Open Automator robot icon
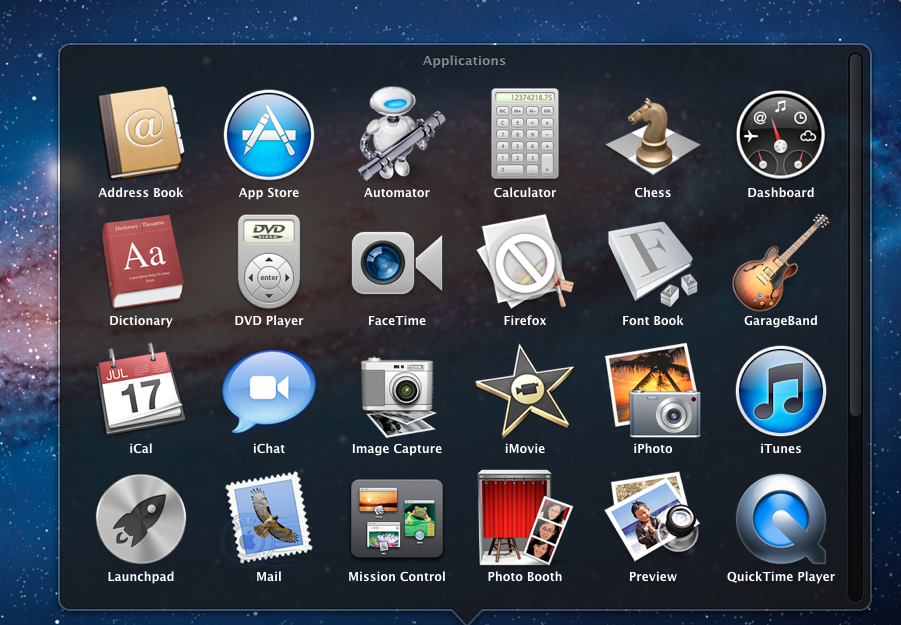901x625 pixels. (x=400, y=133)
